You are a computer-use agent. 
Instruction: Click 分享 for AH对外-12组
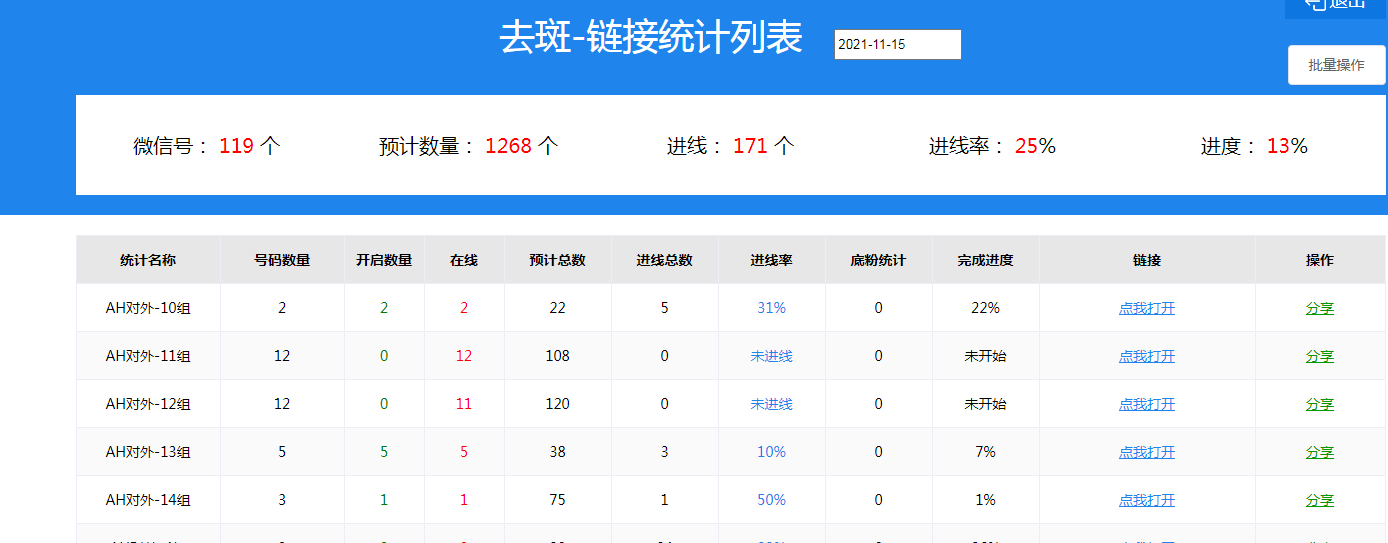coord(1320,404)
